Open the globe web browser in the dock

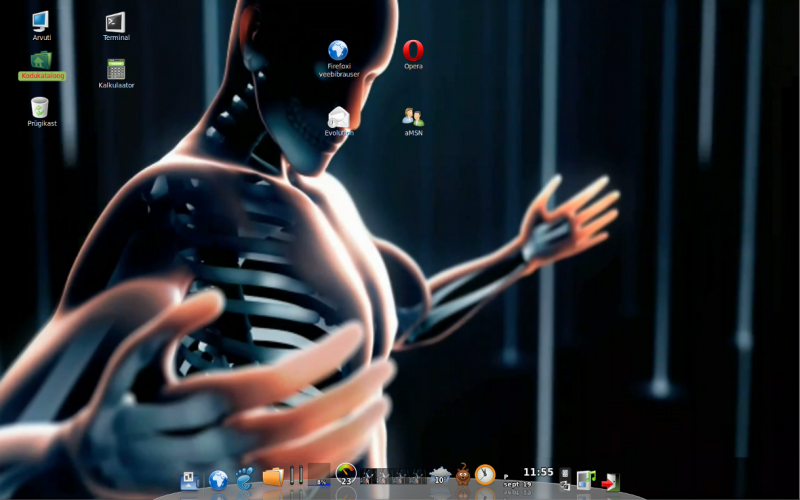coord(218,480)
